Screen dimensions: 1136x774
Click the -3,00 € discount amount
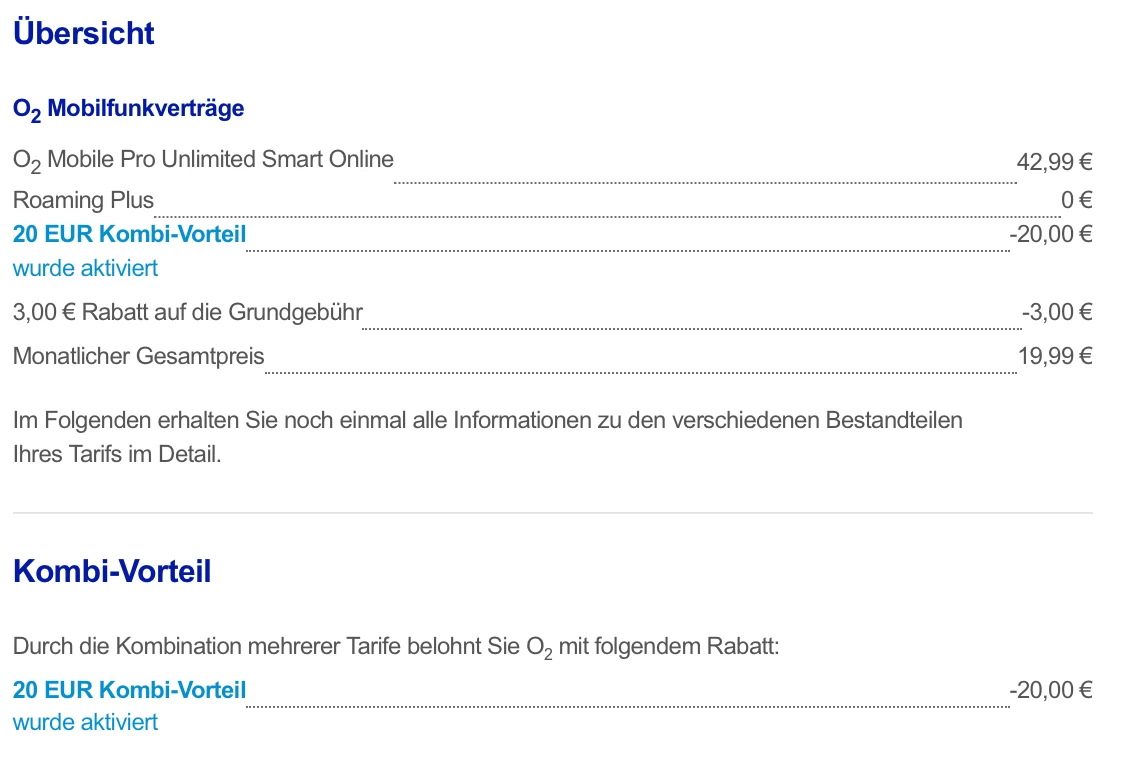(x=1056, y=312)
